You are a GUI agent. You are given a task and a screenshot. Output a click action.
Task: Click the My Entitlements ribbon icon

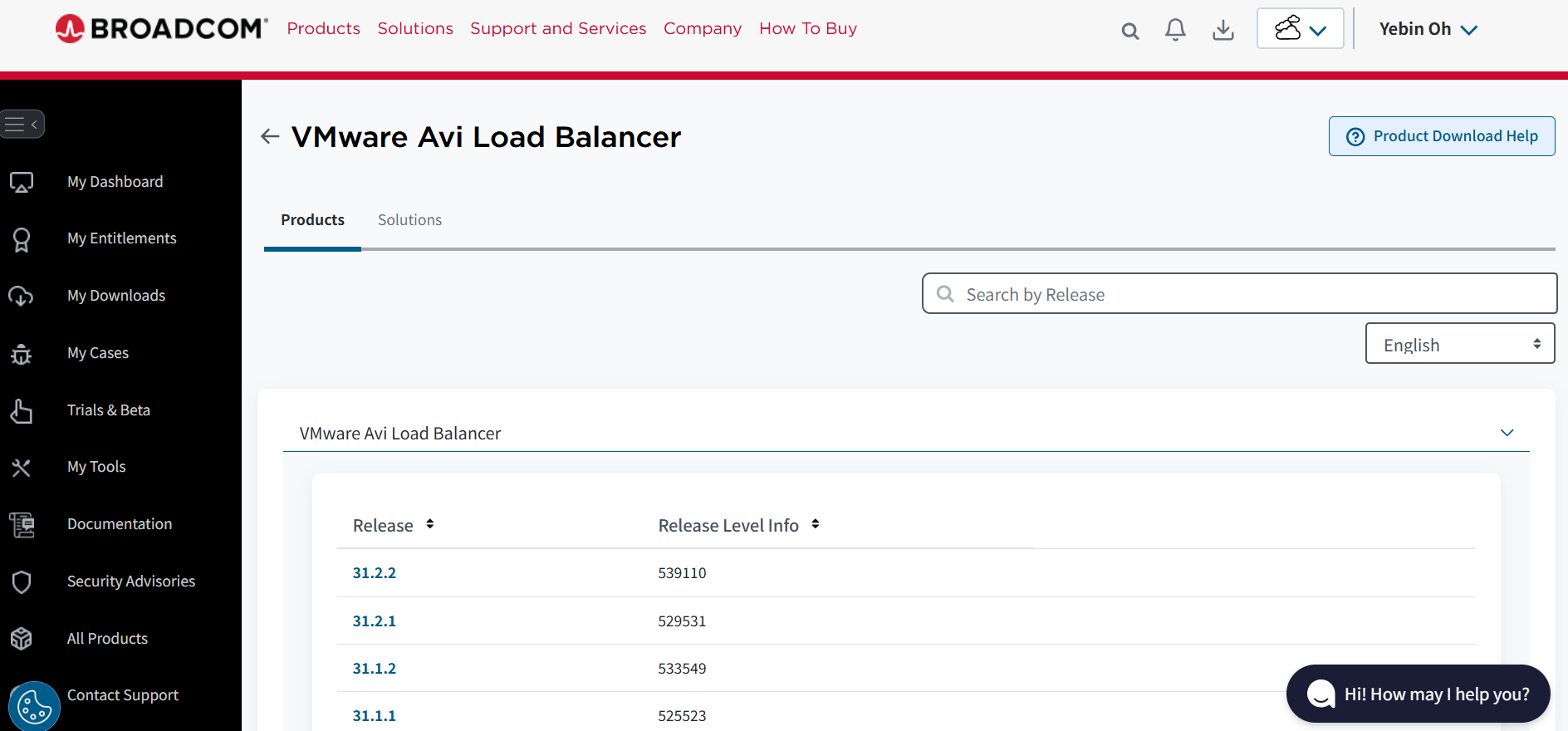(22, 239)
